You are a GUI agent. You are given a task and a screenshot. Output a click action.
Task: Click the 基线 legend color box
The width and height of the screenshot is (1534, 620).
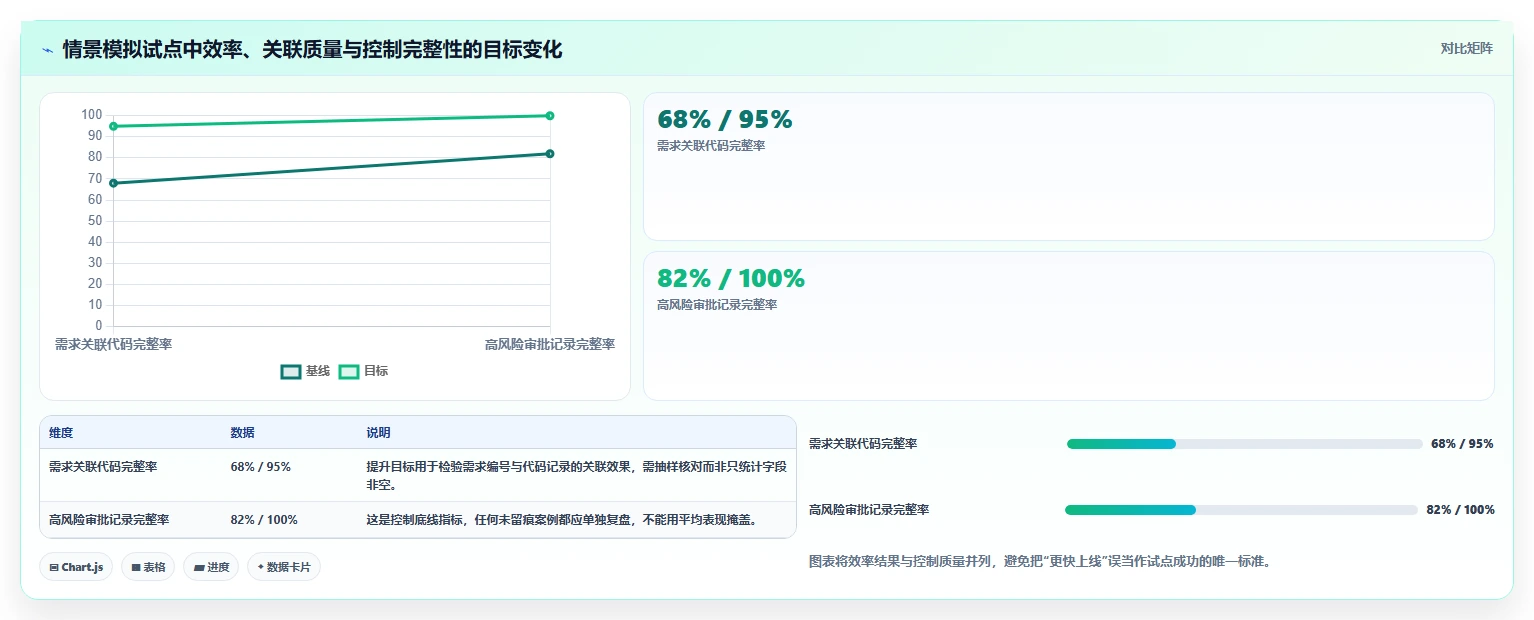(291, 371)
